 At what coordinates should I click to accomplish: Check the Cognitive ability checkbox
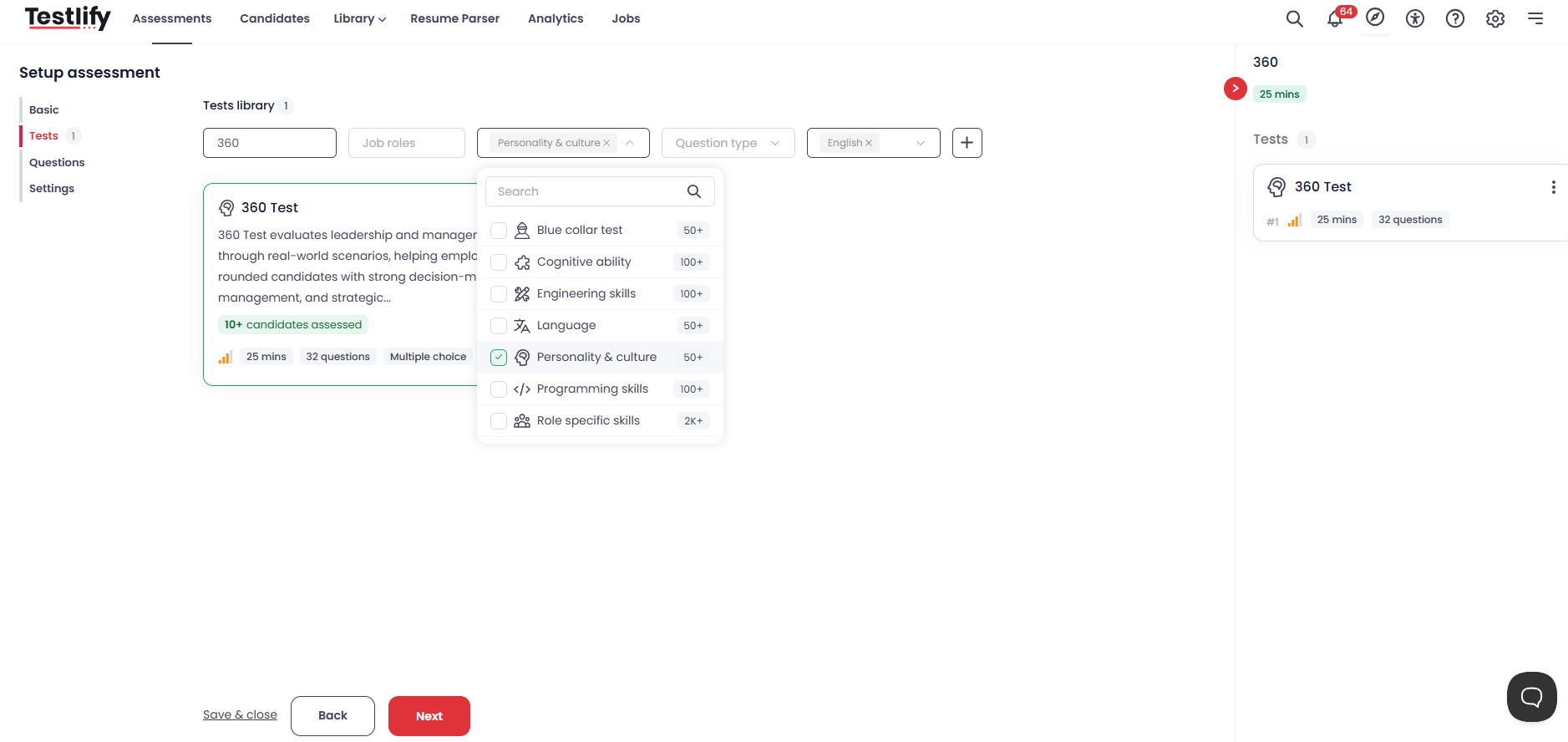tap(499, 262)
